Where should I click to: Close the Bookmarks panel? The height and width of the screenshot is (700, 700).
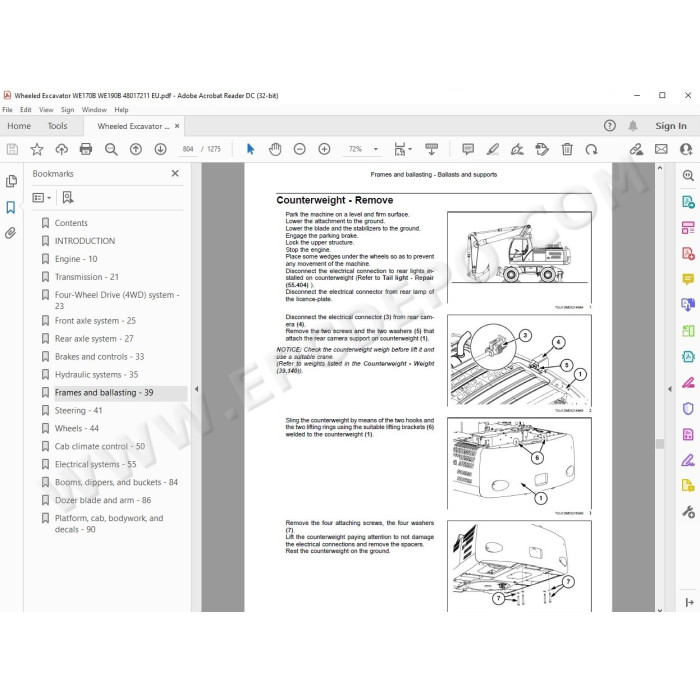click(175, 173)
